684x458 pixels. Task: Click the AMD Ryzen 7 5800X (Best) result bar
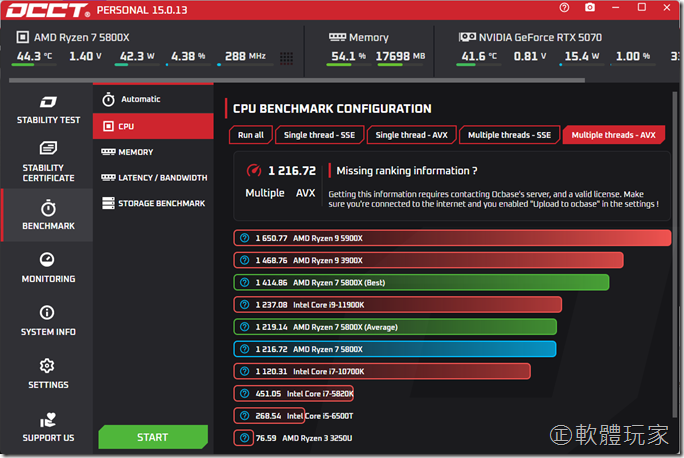coord(420,282)
